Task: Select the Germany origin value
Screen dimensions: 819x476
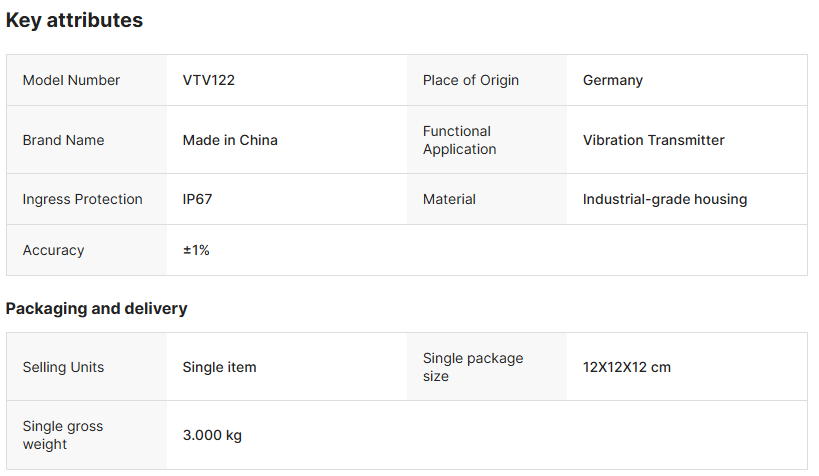Action: point(612,80)
